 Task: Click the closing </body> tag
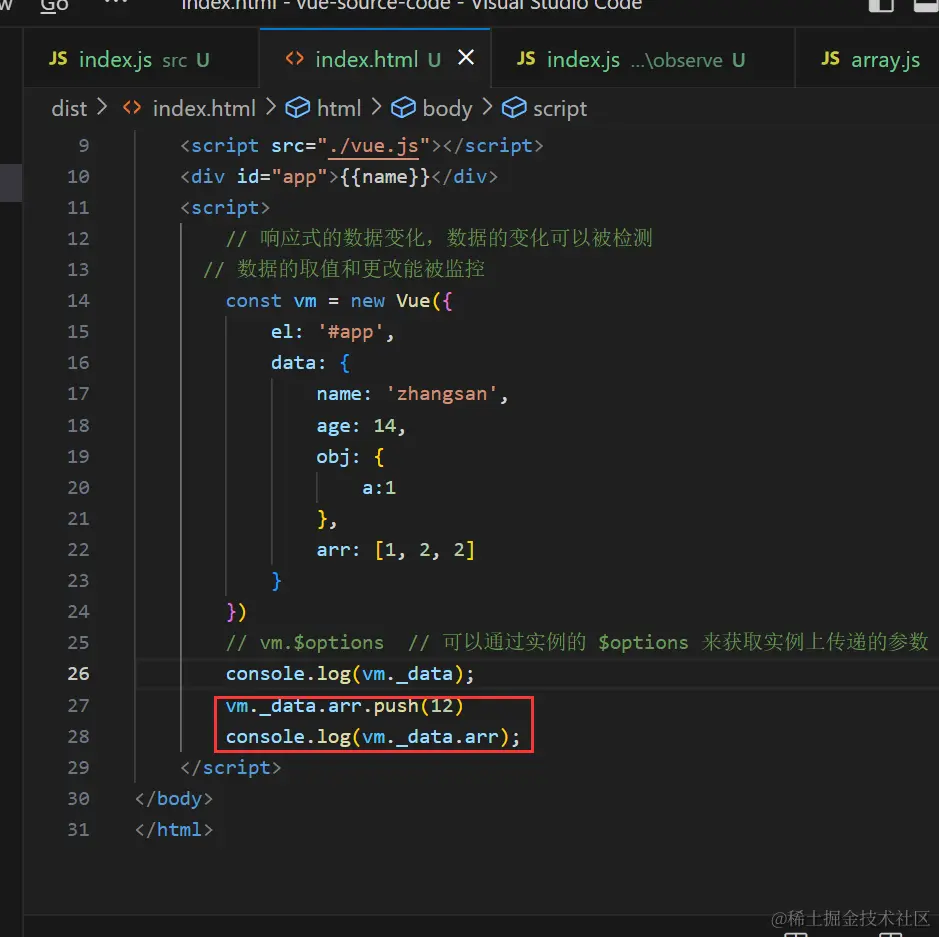tap(174, 799)
